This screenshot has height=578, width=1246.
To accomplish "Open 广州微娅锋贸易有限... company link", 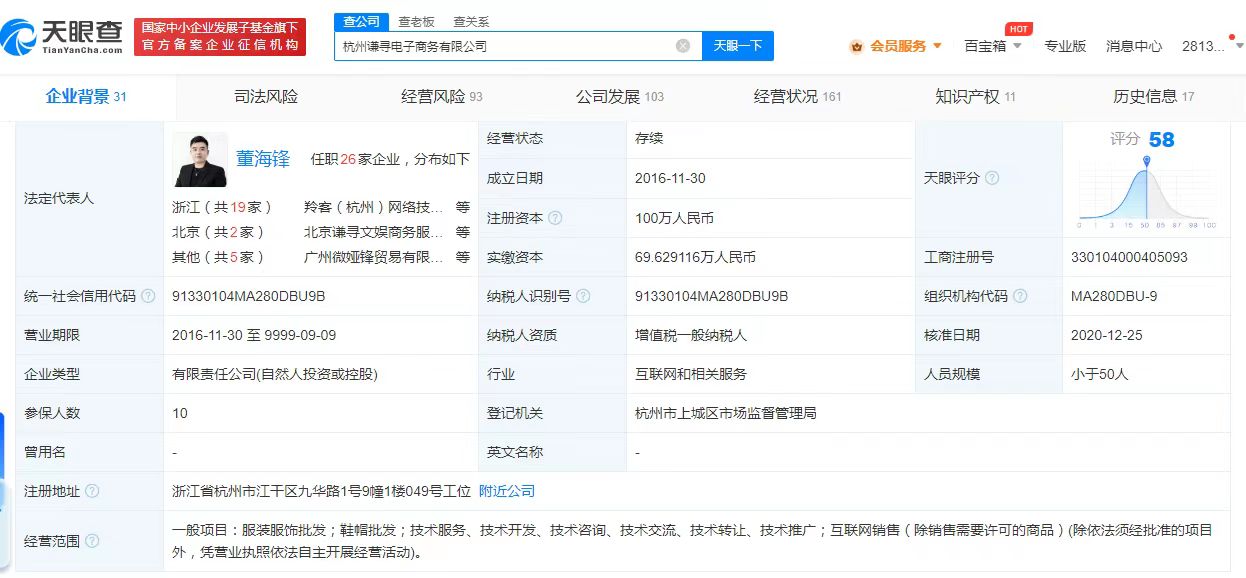I will (x=373, y=257).
